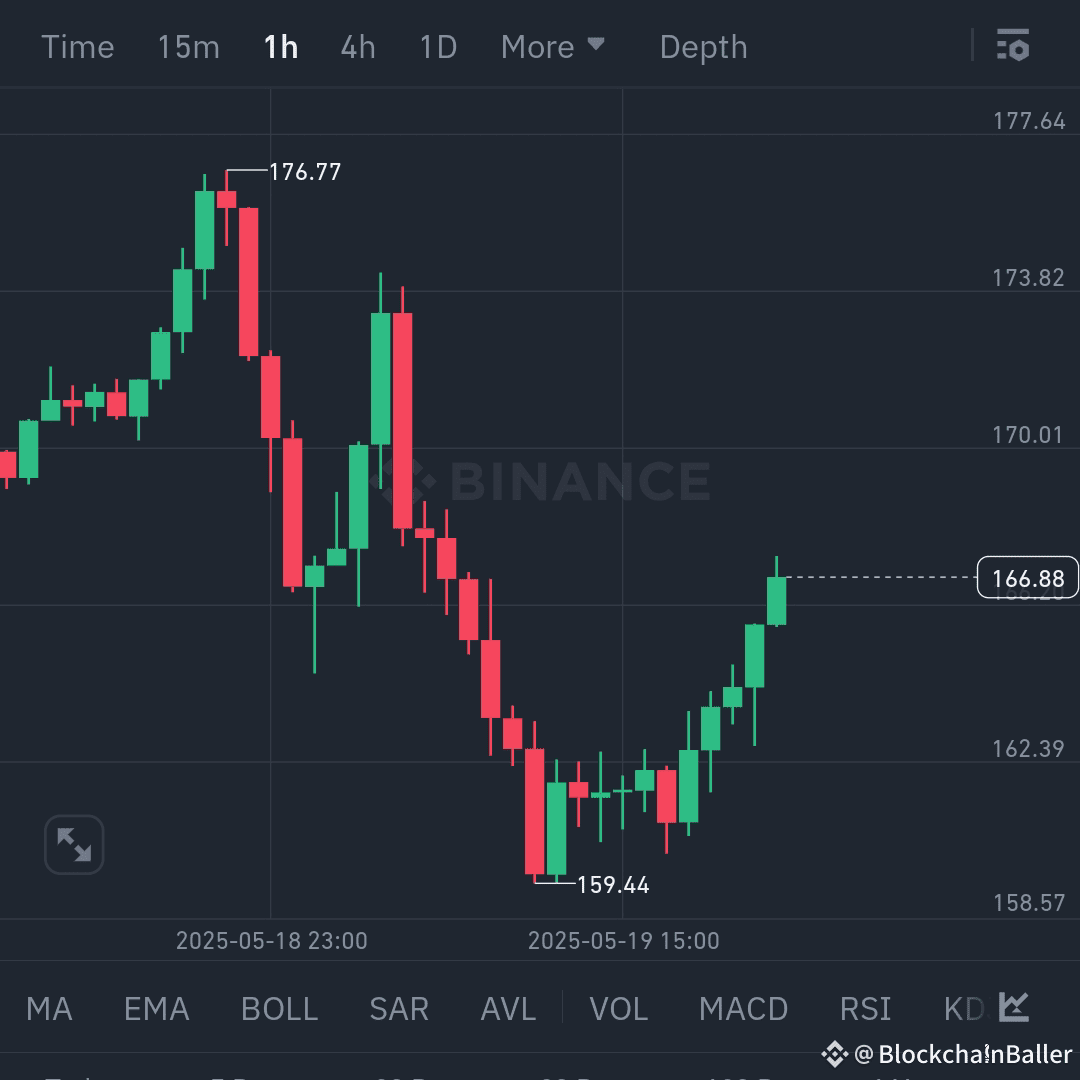This screenshot has width=1080, height=1080.
Task: Switch to the 15m timeframe tab
Action: [x=188, y=46]
